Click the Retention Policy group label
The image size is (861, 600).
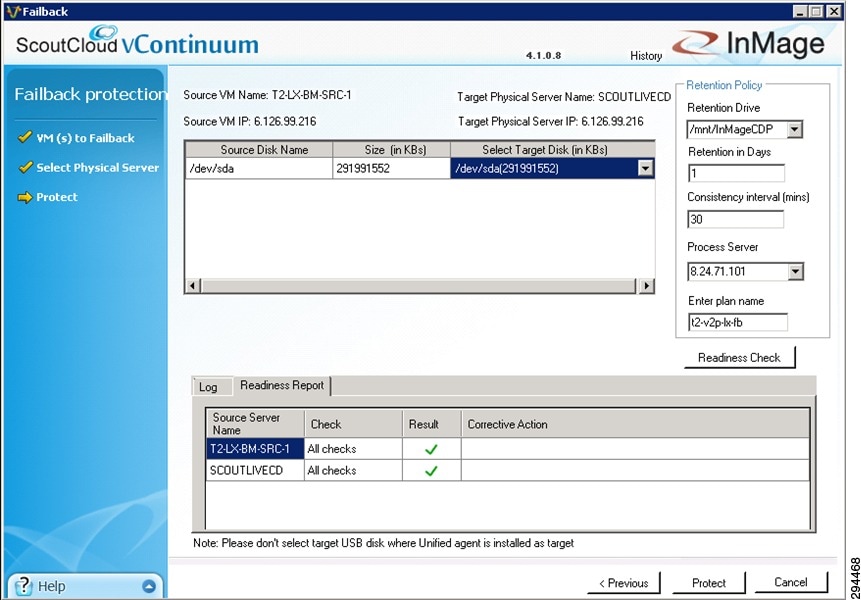click(724, 85)
